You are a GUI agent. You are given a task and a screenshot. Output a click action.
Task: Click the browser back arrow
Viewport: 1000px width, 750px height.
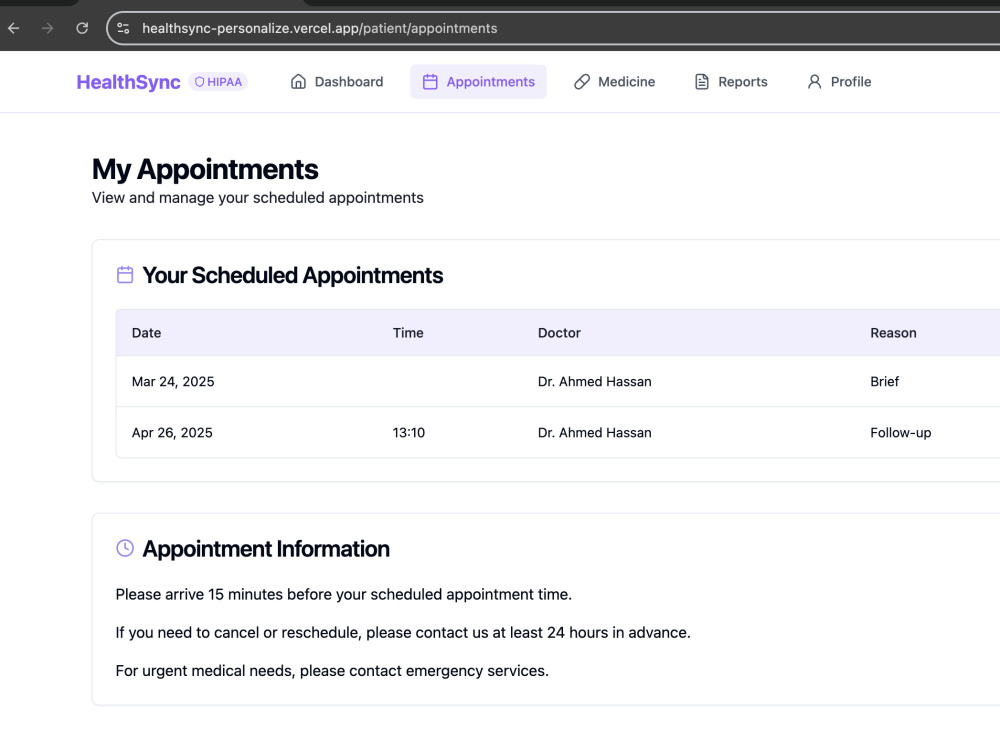13,28
